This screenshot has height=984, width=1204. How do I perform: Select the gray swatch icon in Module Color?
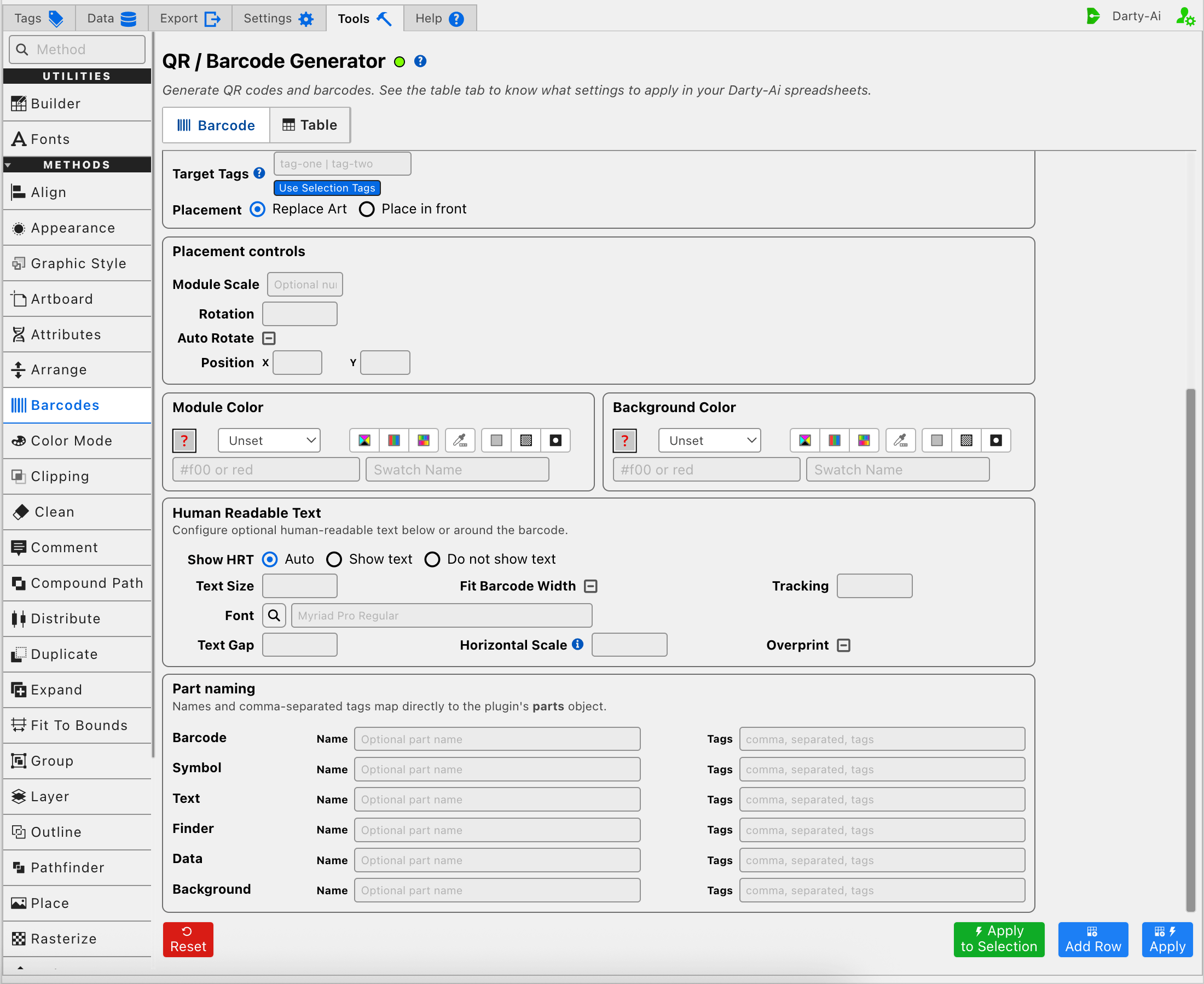496,441
